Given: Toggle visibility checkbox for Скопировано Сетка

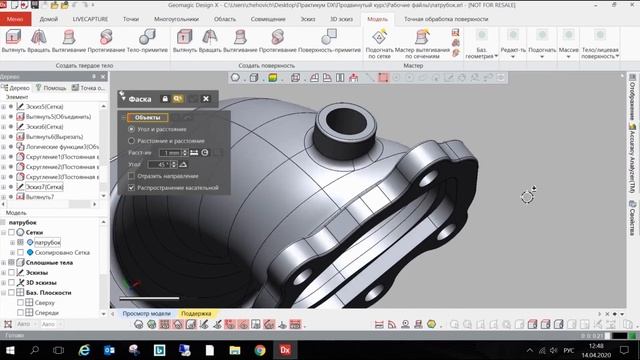Looking at the screenshot, I should (20, 253).
